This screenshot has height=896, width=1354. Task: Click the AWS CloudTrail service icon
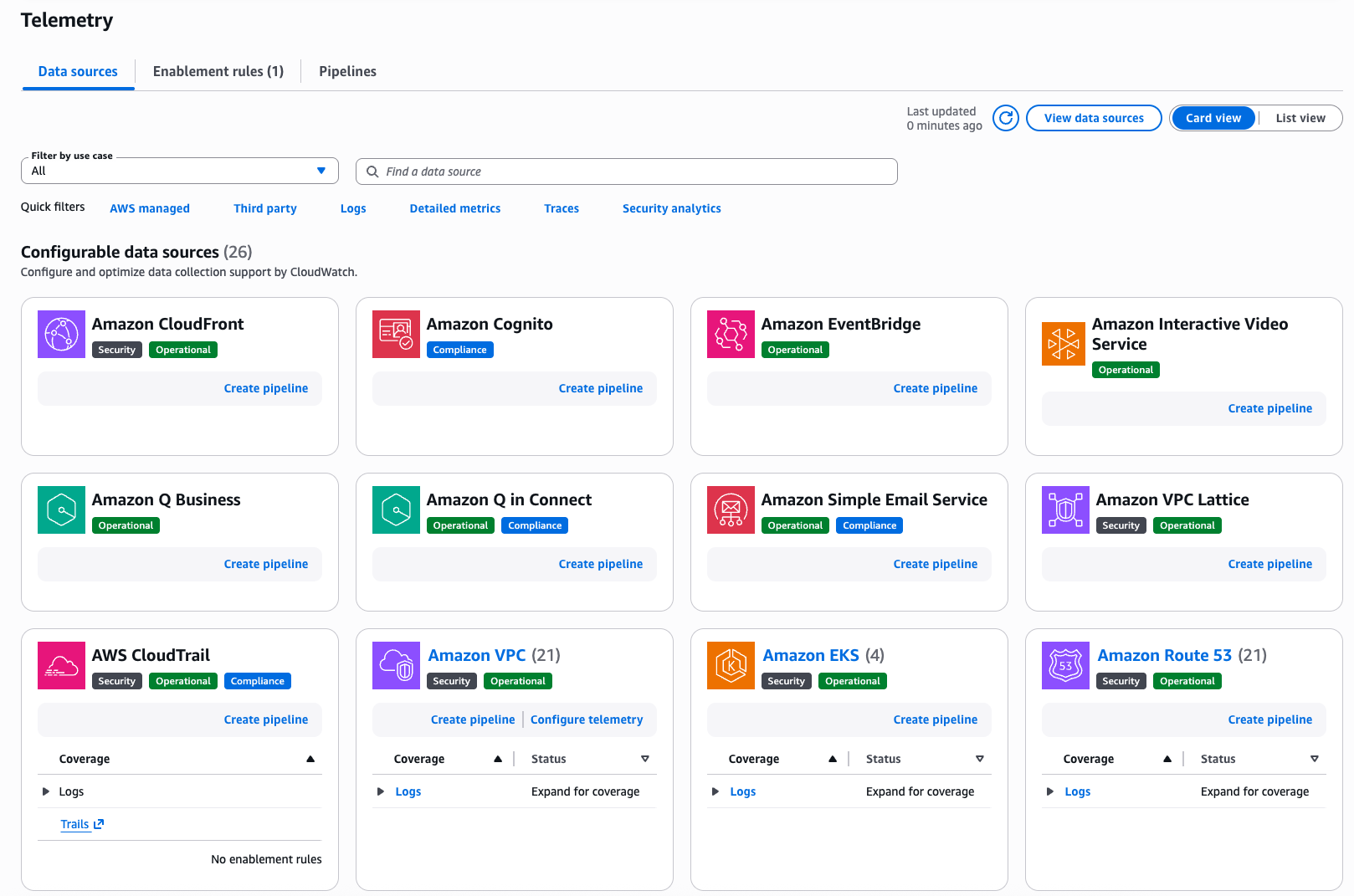61,666
